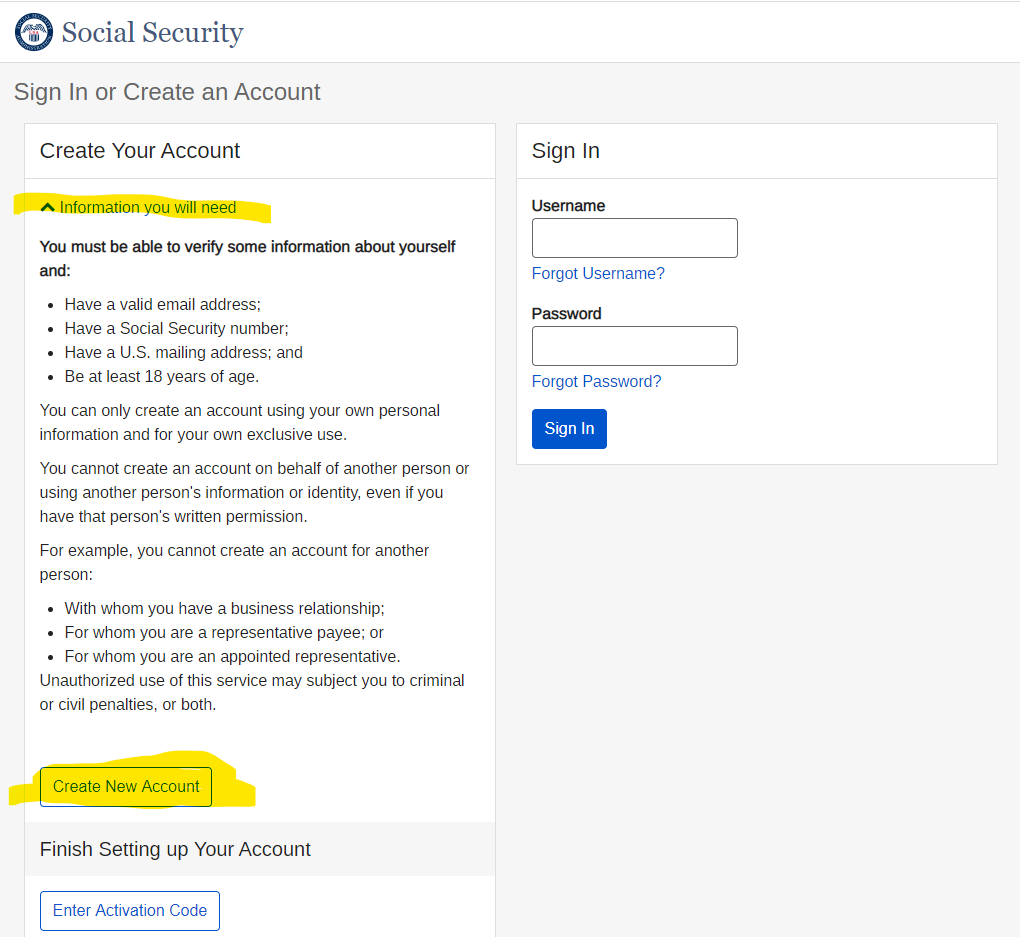Image resolution: width=1020 pixels, height=937 pixels.
Task: Click the Password field label
Action: (x=566, y=314)
